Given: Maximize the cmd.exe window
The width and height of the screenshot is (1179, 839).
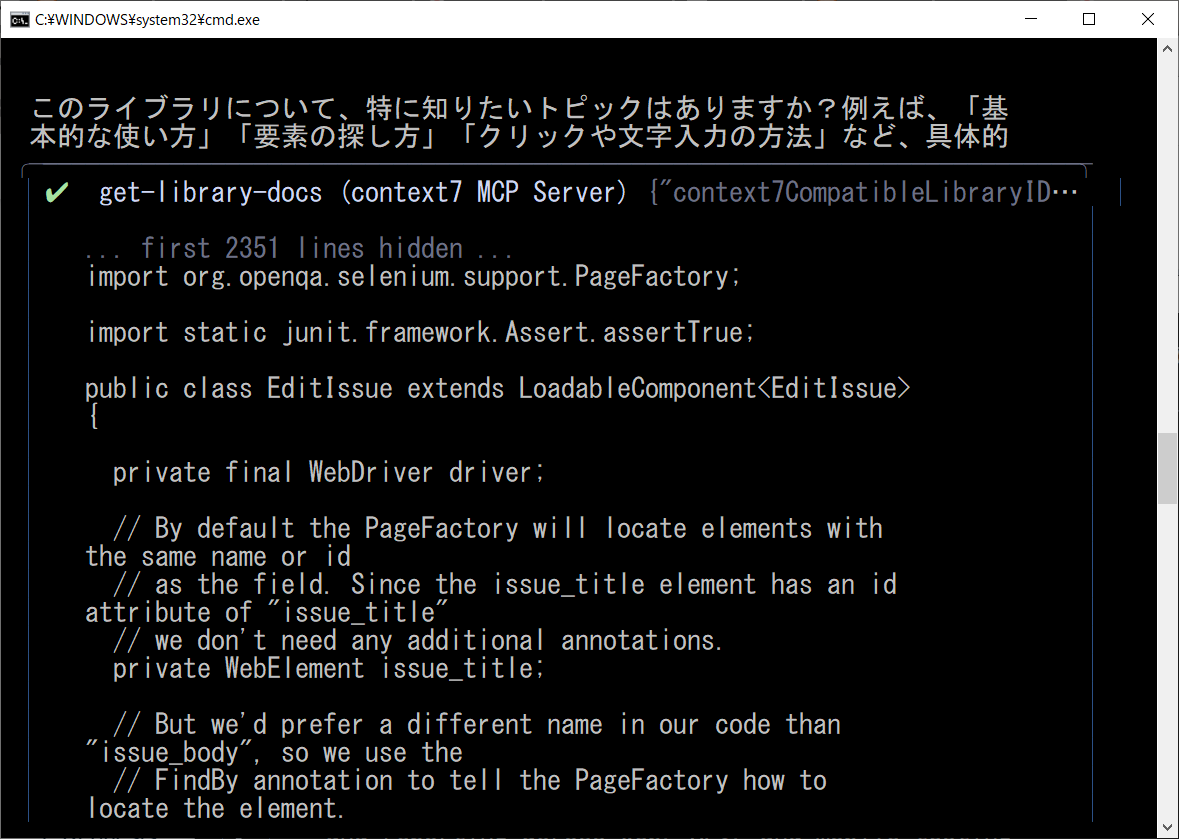Looking at the screenshot, I should coord(1089,19).
